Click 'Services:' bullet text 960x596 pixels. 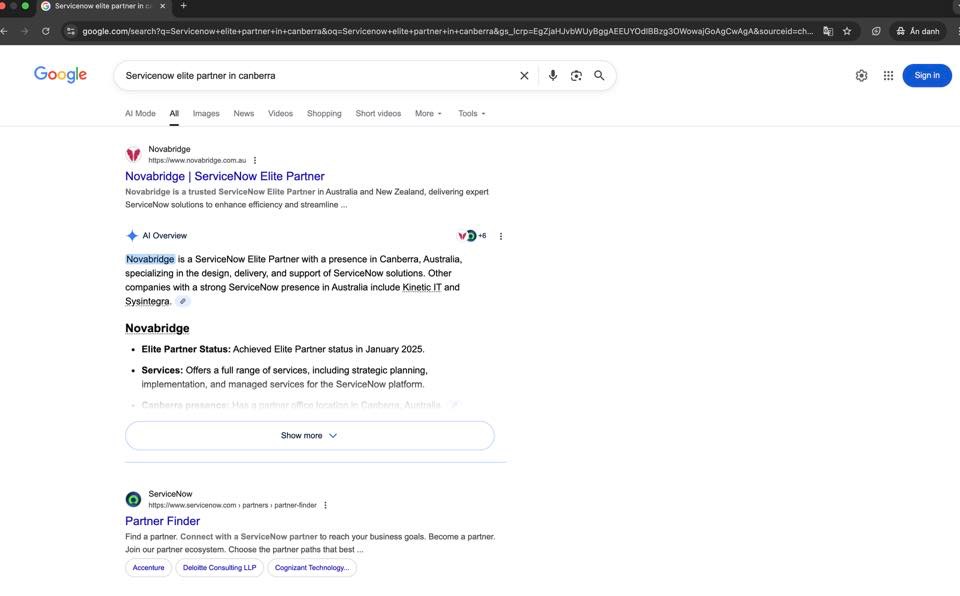coord(162,371)
